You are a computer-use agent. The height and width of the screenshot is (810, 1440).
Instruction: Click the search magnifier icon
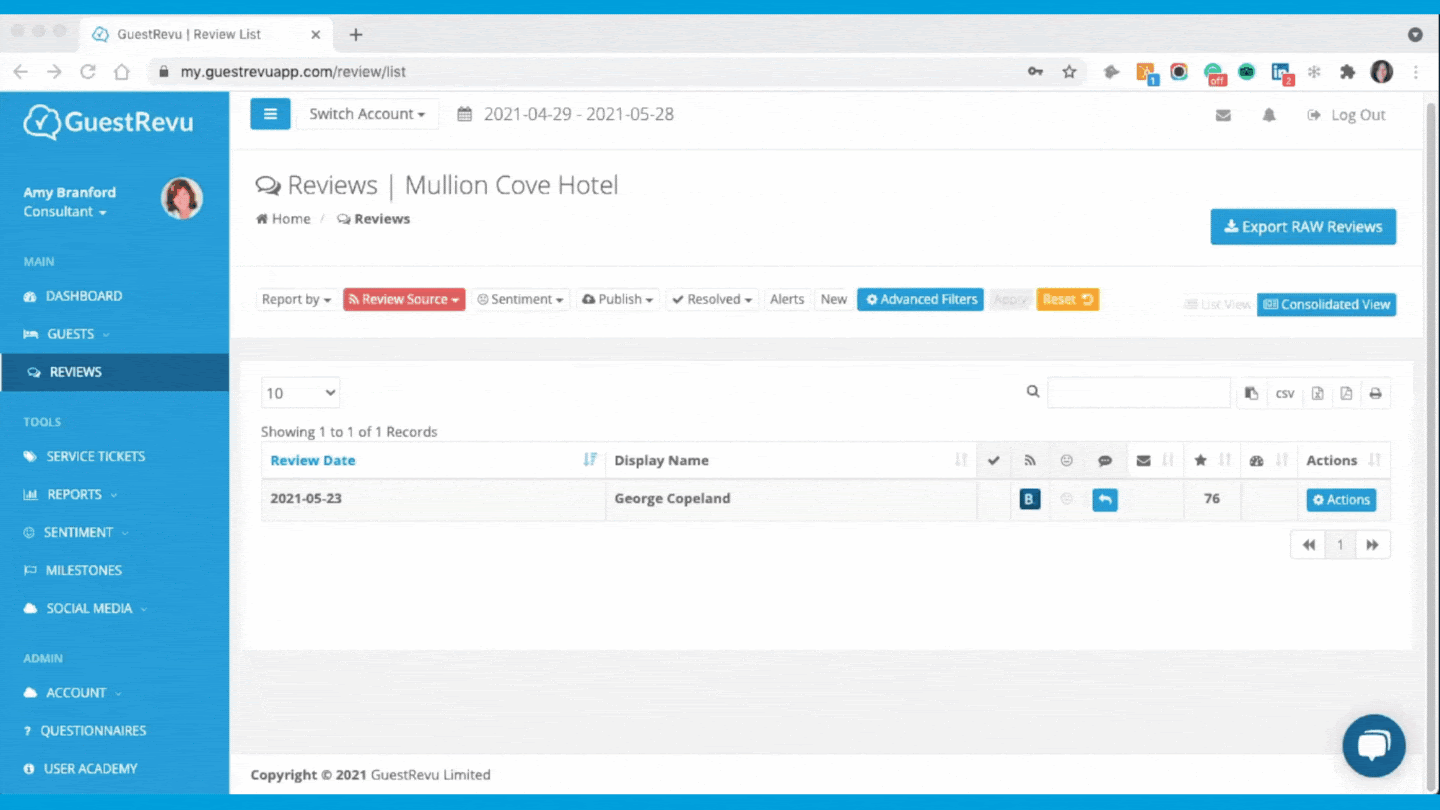1033,392
